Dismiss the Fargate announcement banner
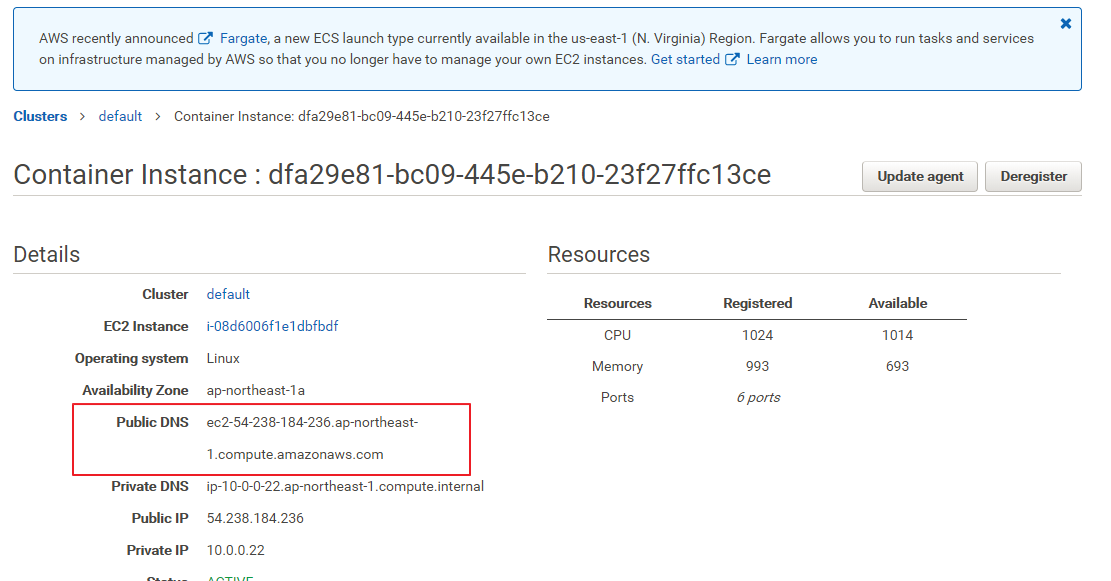1111x581 pixels. click(x=1066, y=23)
